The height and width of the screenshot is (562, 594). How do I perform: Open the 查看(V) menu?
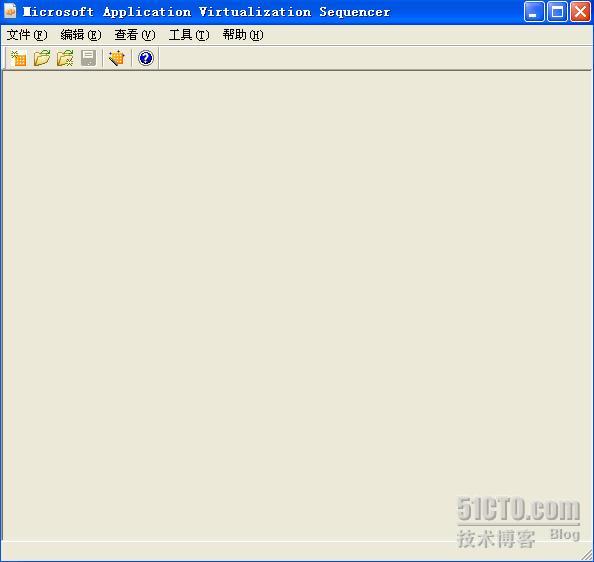[135, 35]
